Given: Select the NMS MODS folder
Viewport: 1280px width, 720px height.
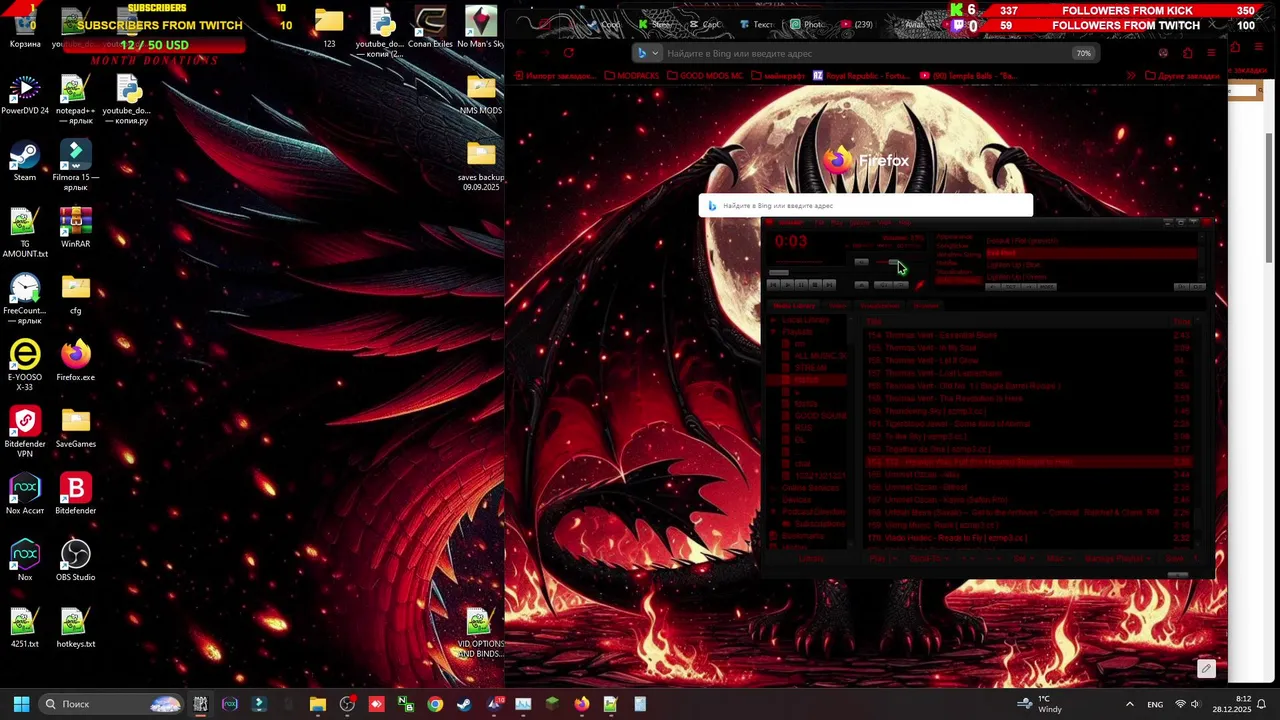Looking at the screenshot, I should click(481, 95).
